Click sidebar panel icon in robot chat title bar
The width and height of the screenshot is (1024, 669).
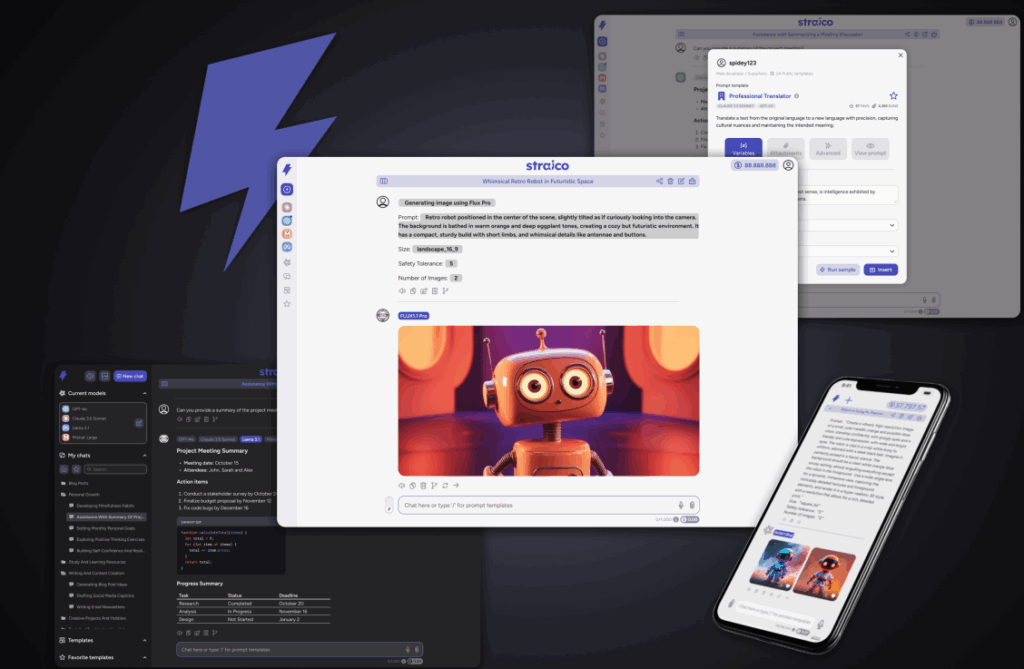(x=384, y=182)
